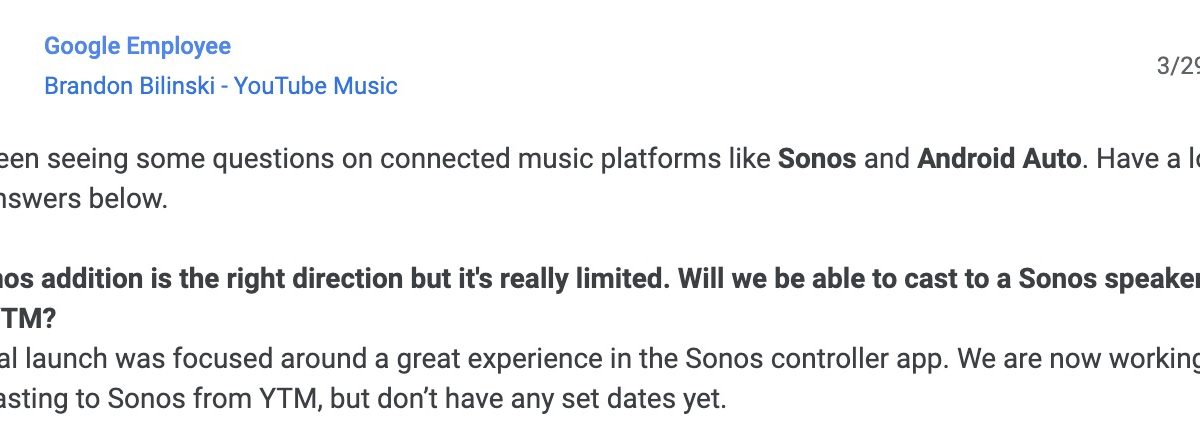Screen dimensions: 1200x428
Task: Click the "nswers below." text line
Action: tap(84, 198)
